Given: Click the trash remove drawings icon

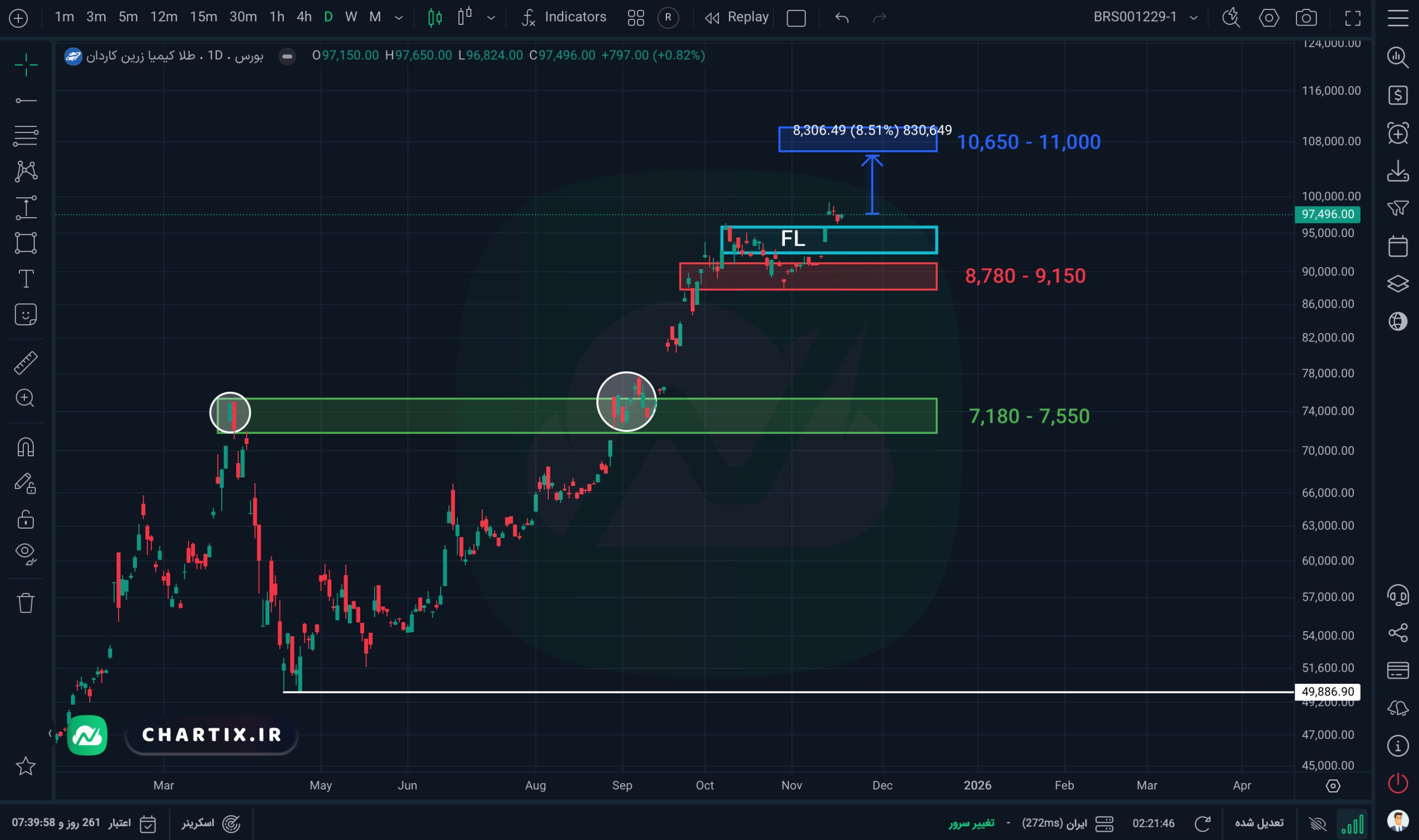Looking at the screenshot, I should tap(25, 603).
